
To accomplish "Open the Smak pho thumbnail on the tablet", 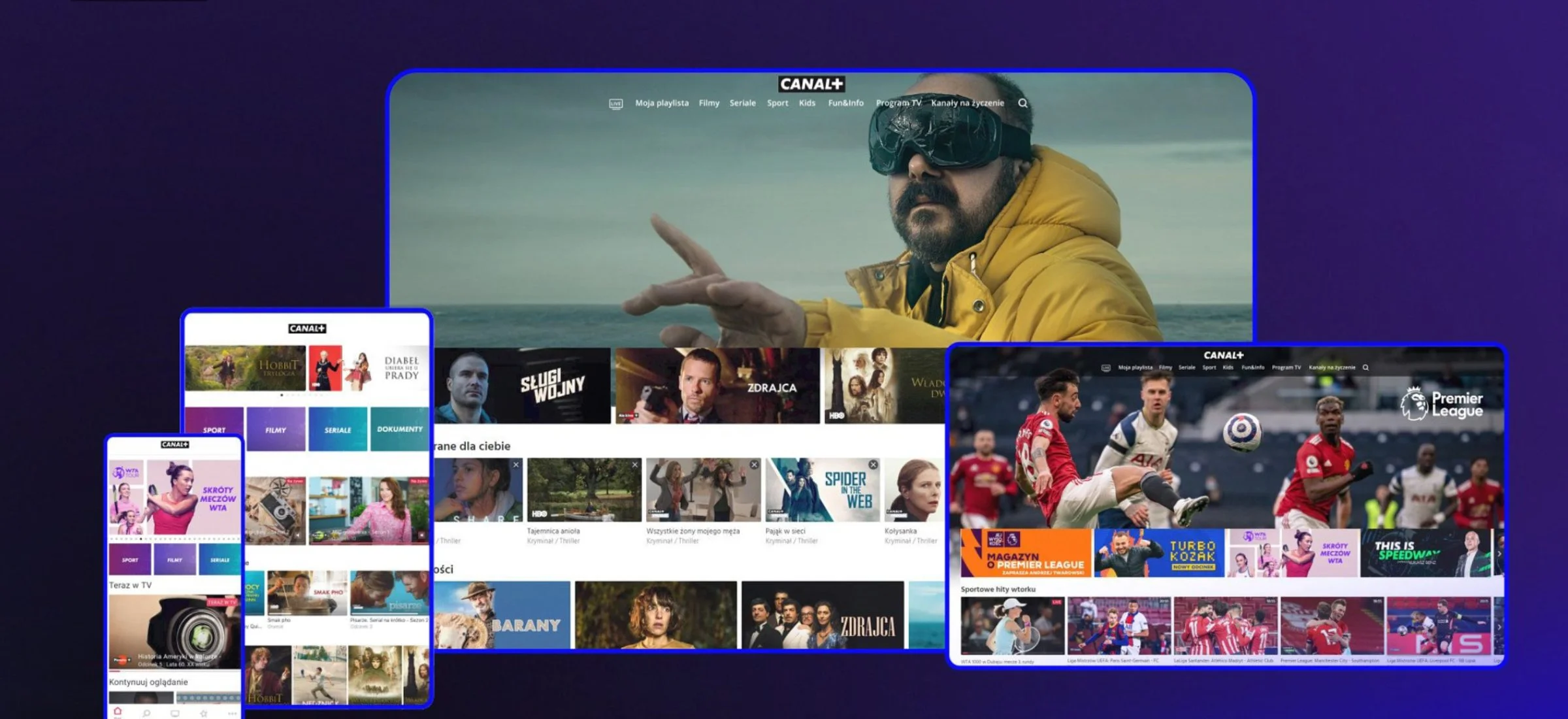I will pos(307,593).
